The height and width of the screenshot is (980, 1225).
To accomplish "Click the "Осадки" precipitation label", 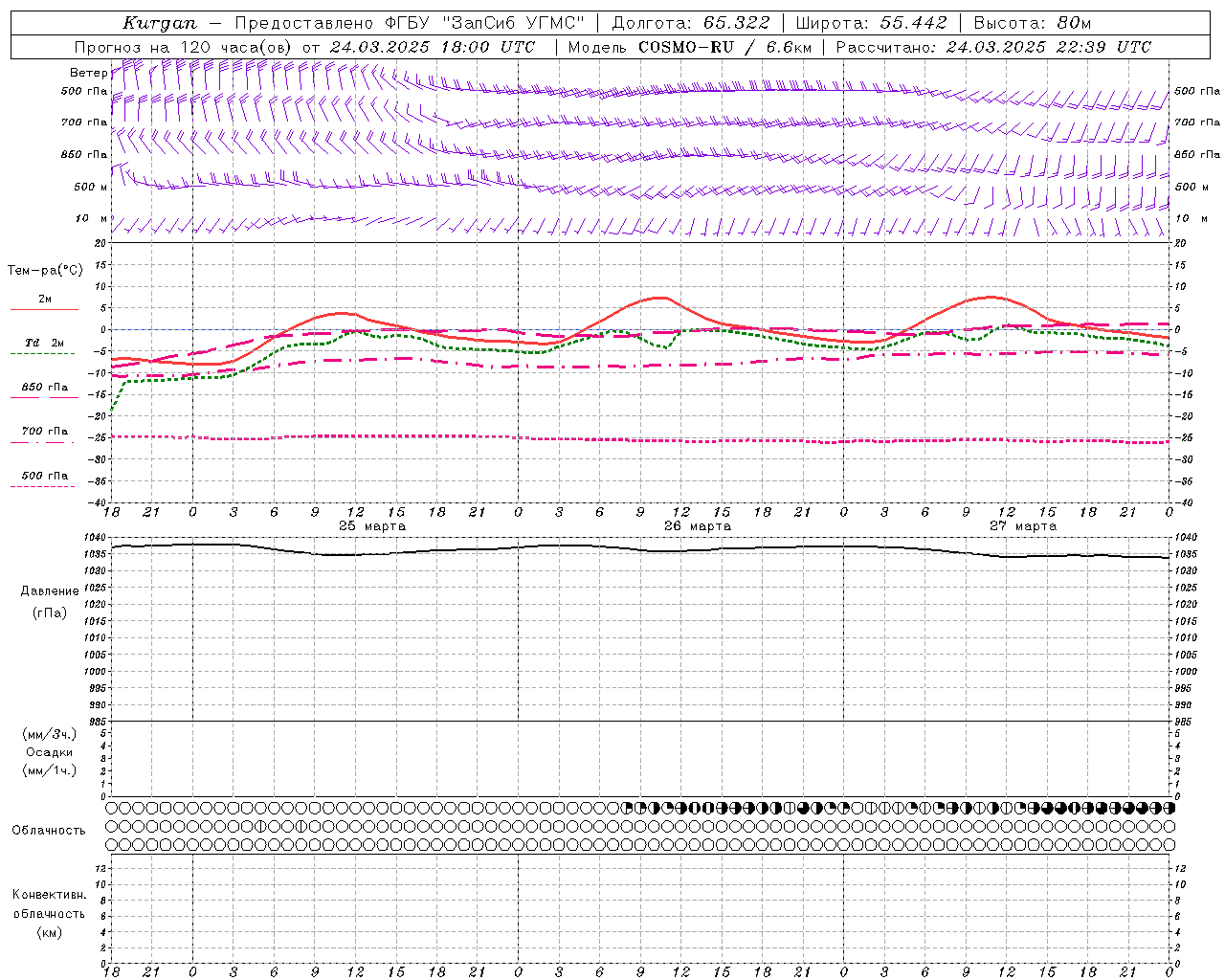I will (50, 752).
